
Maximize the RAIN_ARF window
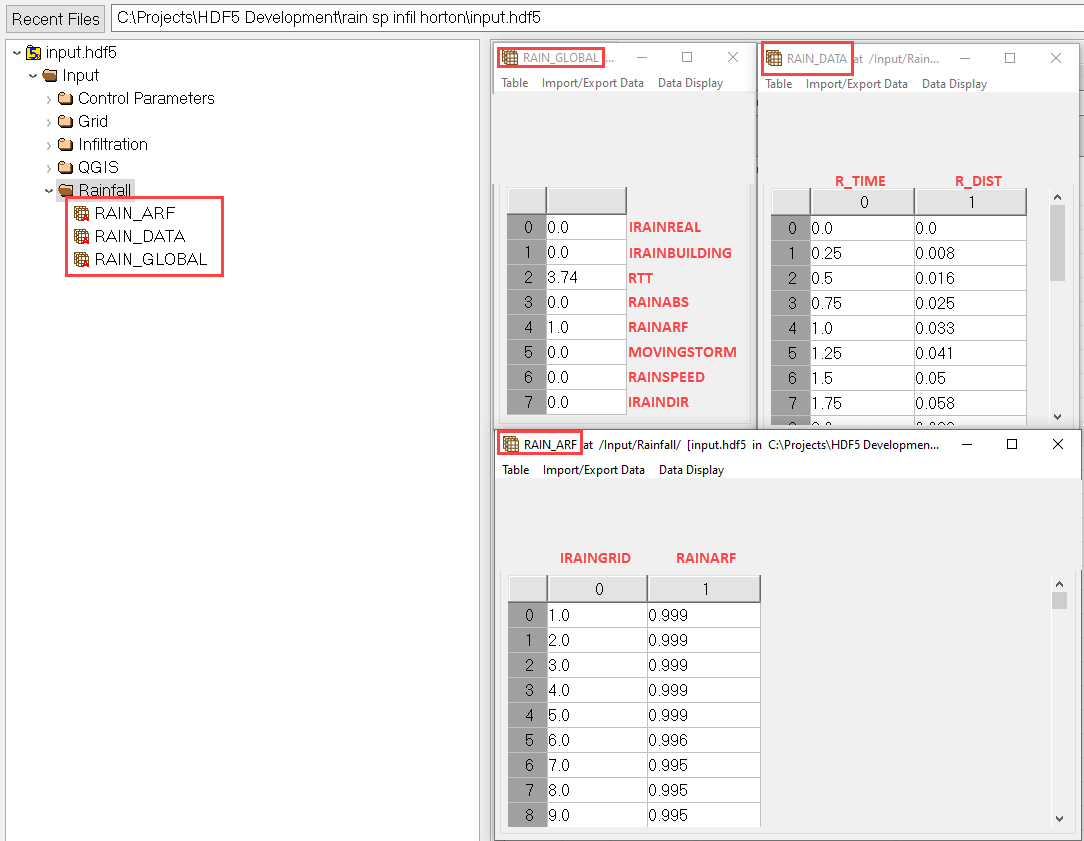click(1011, 444)
